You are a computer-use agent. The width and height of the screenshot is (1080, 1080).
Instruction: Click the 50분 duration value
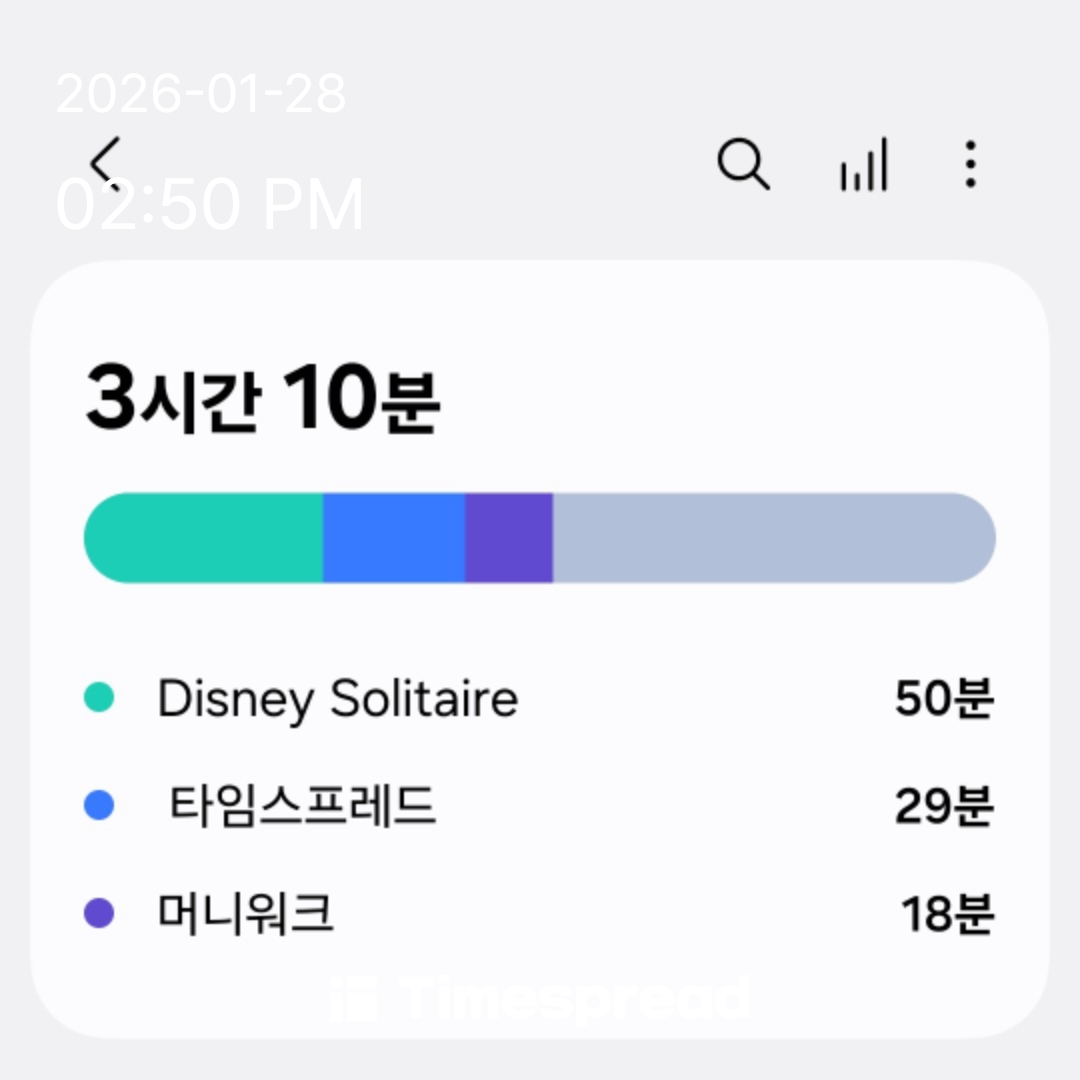[943, 698]
